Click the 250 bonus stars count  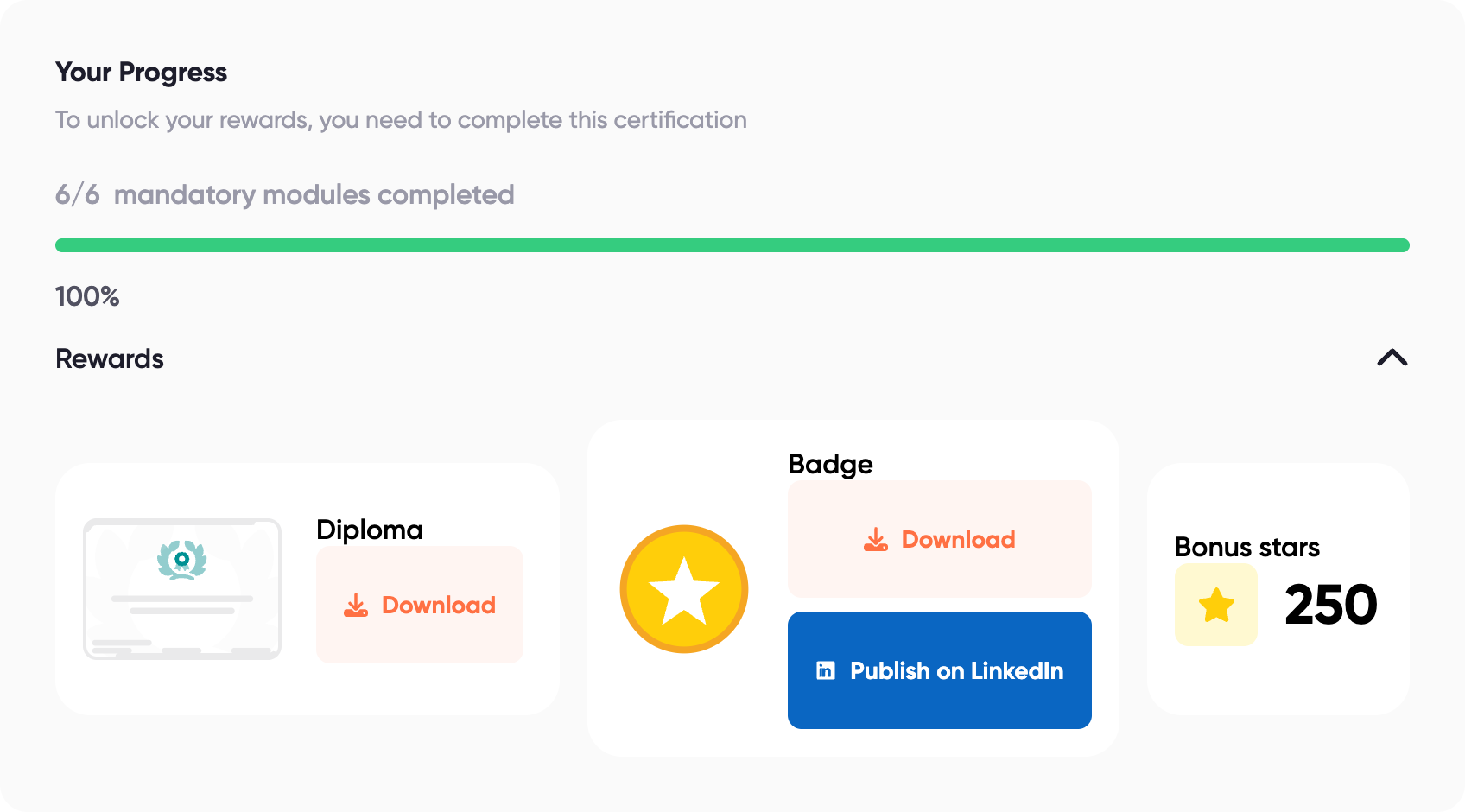[1331, 605]
